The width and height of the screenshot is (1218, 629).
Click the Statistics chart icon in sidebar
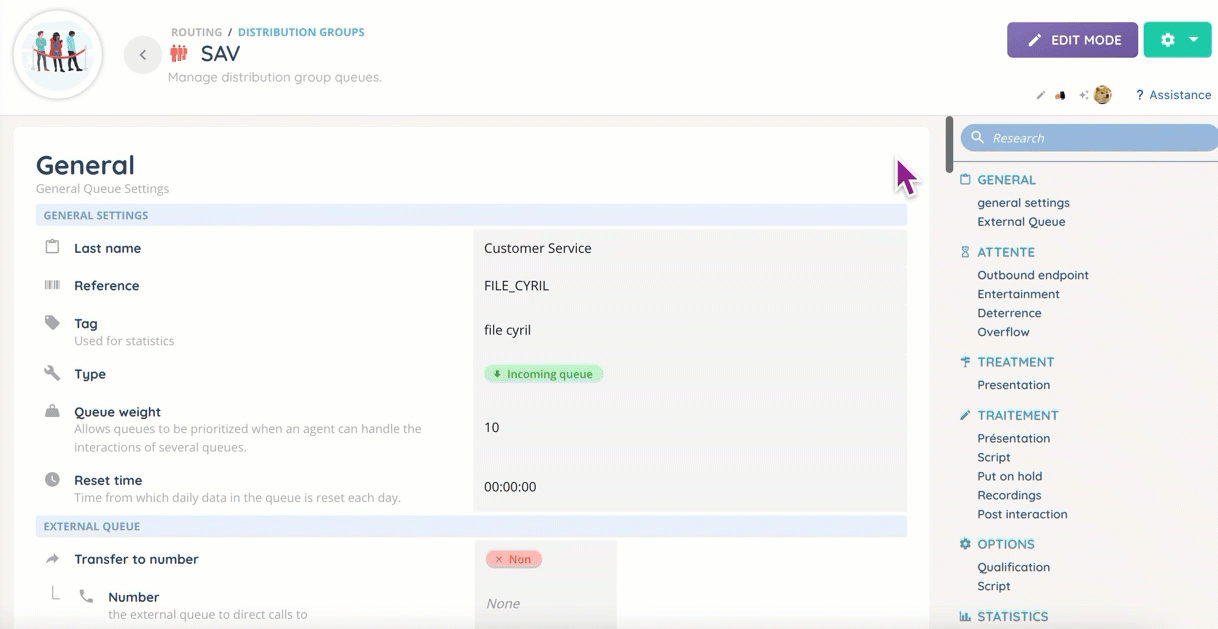pyautogui.click(x=965, y=617)
